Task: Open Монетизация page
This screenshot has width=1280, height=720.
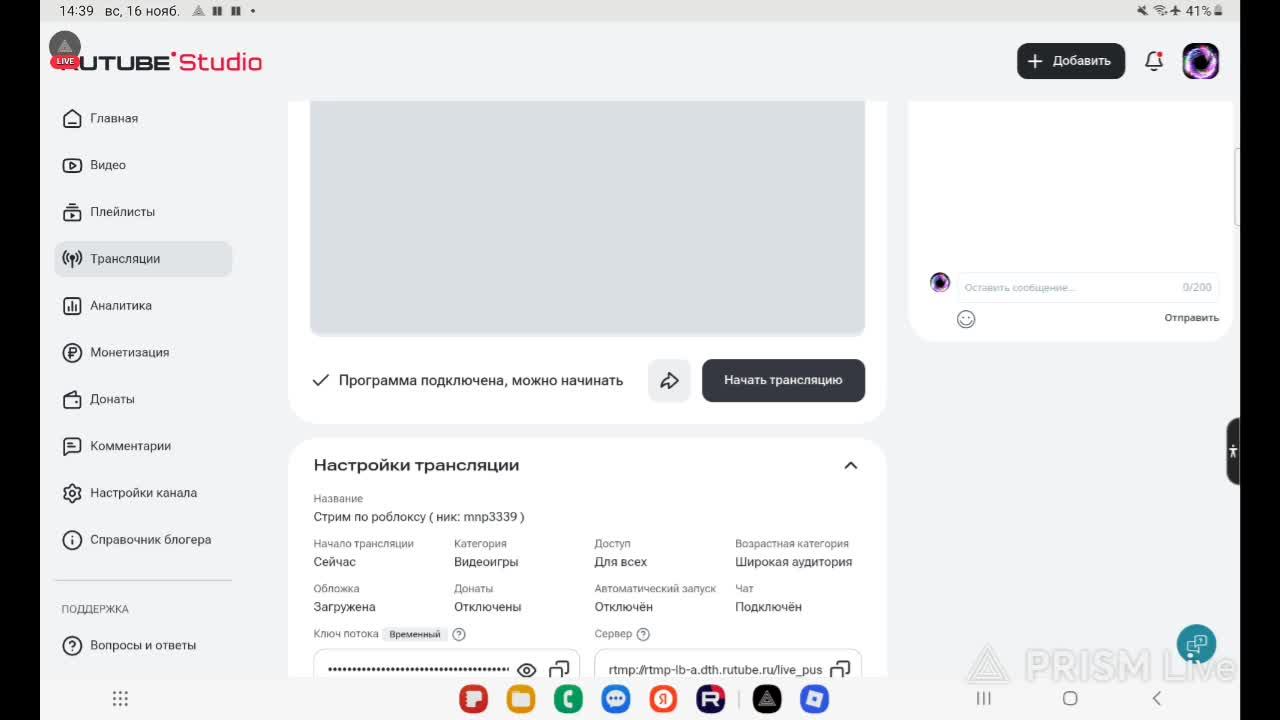Action: point(129,352)
